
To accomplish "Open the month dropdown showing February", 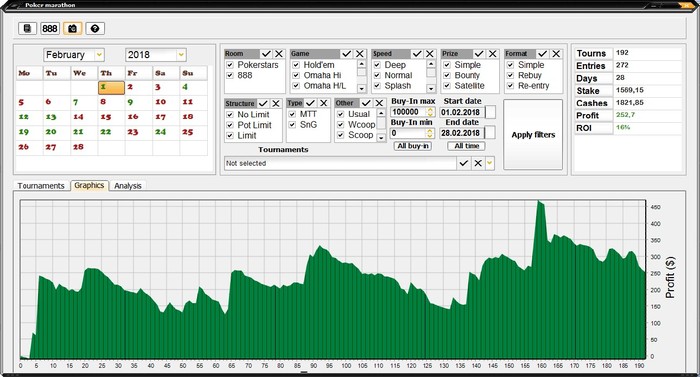I will point(99,55).
